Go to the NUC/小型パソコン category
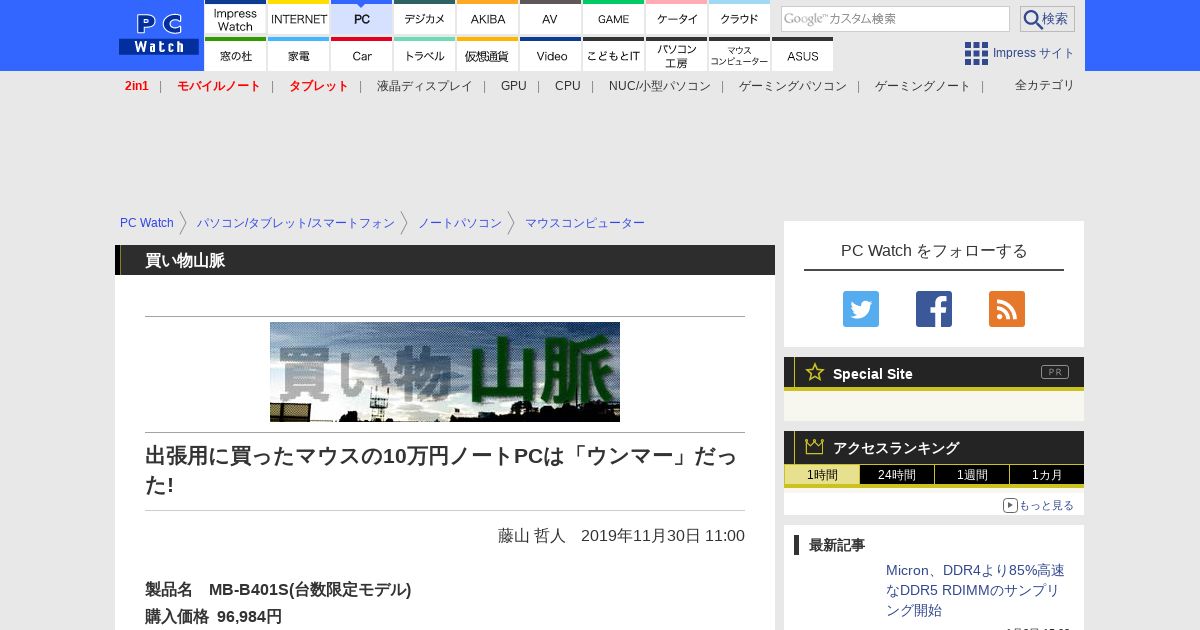1200x630 pixels. point(660,86)
